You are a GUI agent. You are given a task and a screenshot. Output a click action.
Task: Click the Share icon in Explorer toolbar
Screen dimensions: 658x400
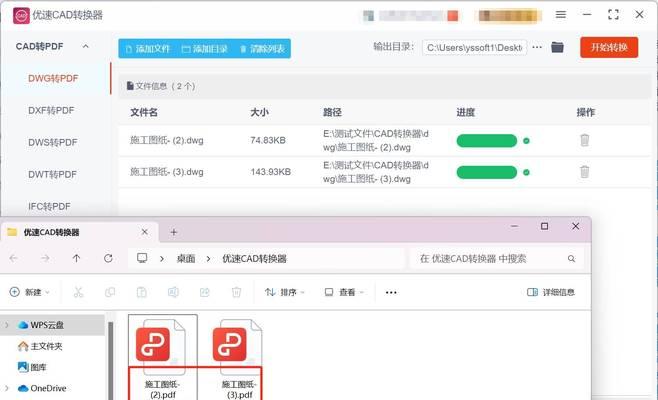pyautogui.click(x=205, y=292)
